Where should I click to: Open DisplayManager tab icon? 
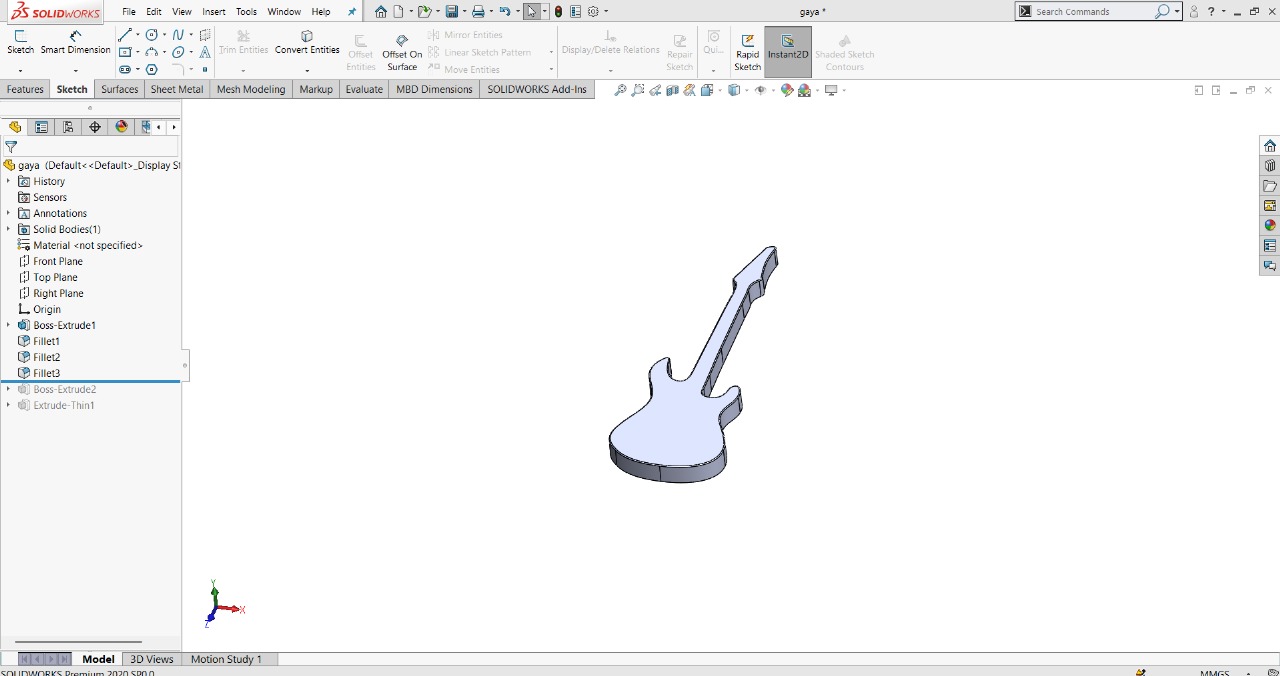tap(122, 127)
